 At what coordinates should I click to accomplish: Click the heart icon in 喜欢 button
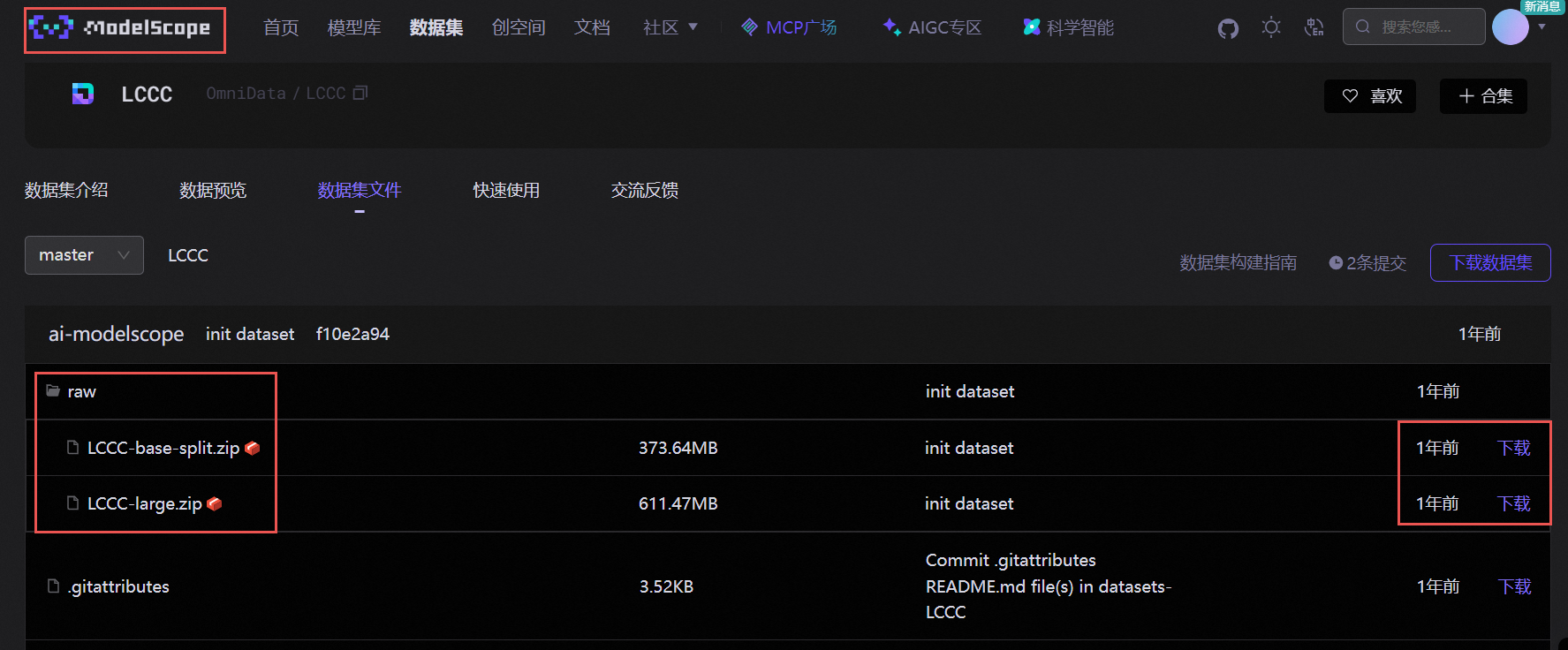pos(1350,95)
